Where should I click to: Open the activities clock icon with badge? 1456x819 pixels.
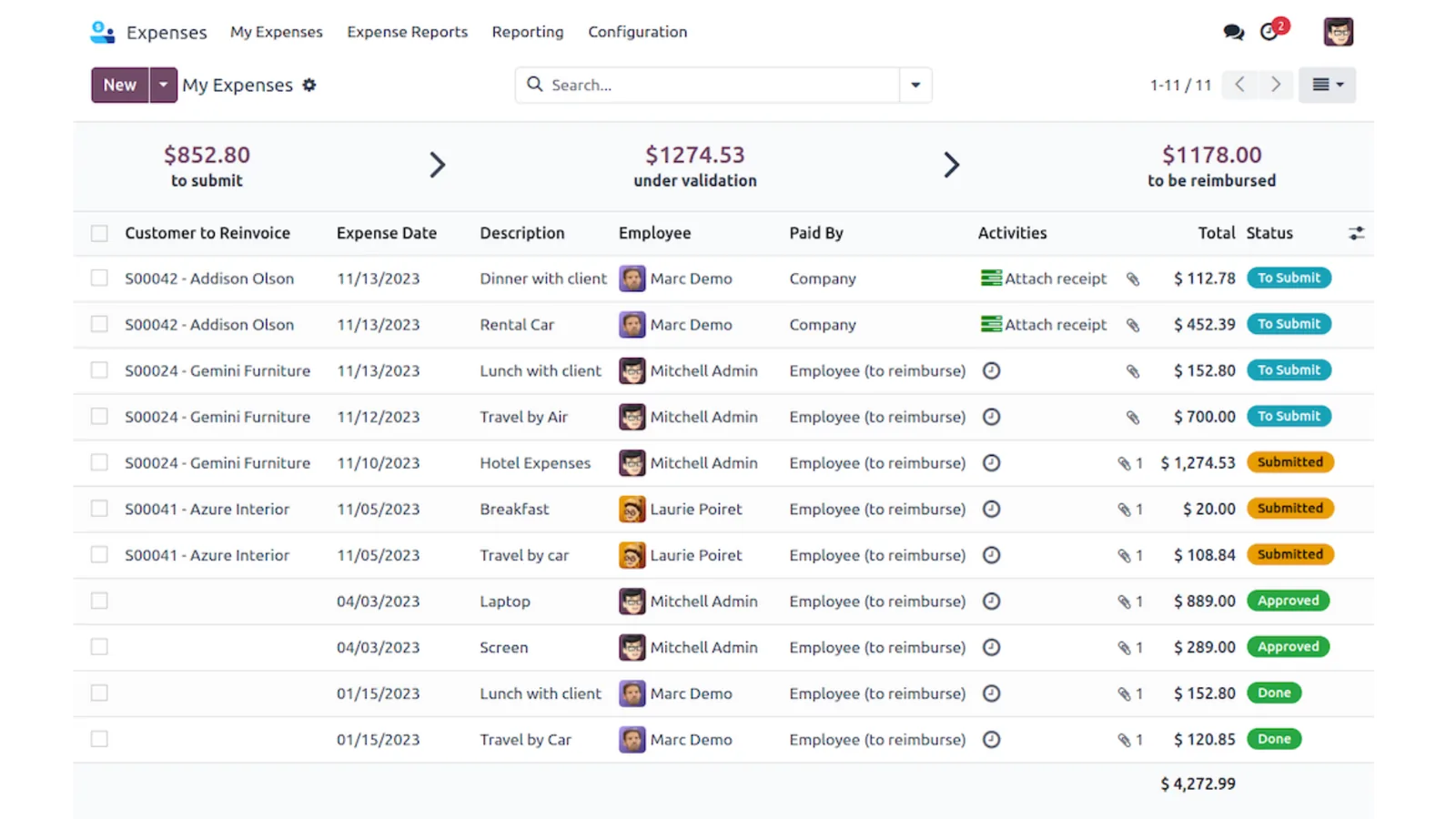[x=1273, y=30]
